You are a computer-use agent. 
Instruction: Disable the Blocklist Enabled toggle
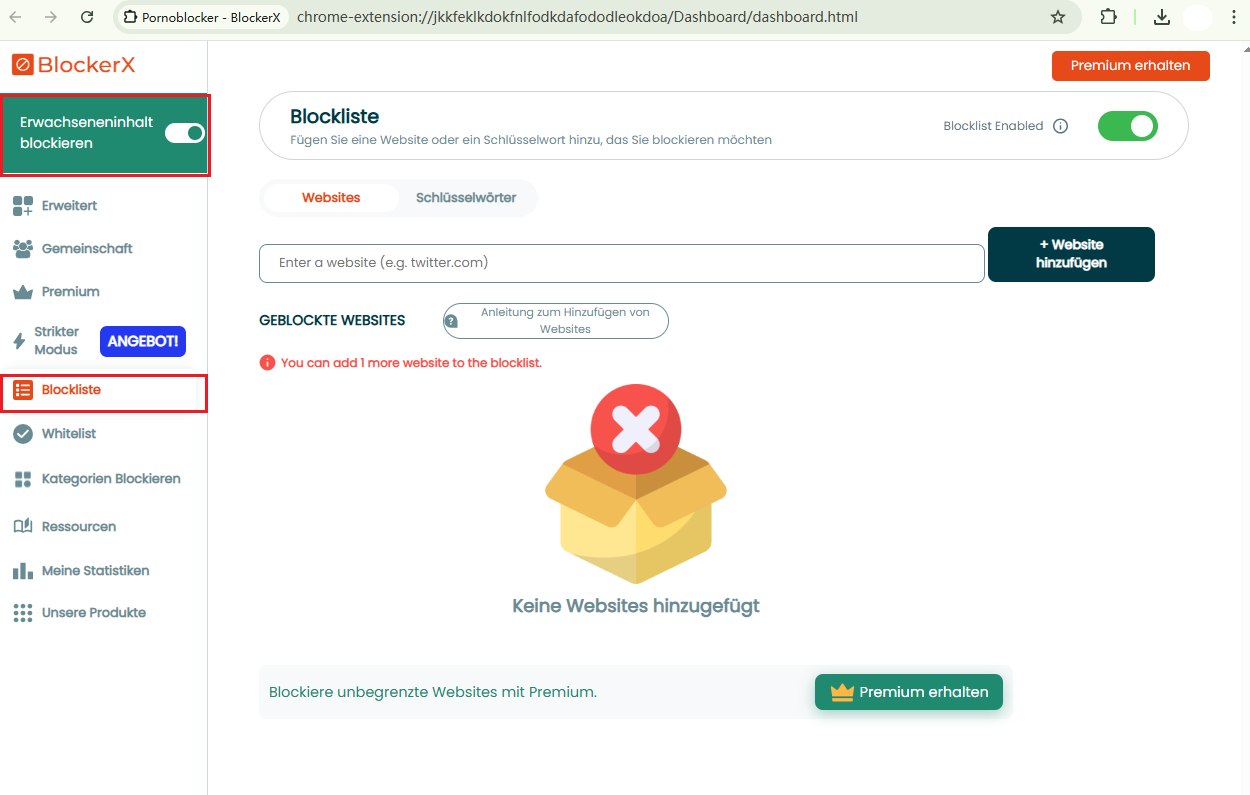tap(1127, 126)
